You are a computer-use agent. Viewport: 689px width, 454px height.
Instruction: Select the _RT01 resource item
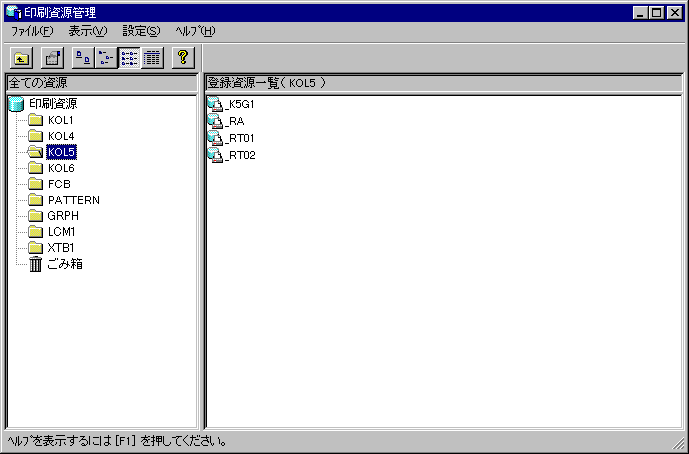coord(231,138)
